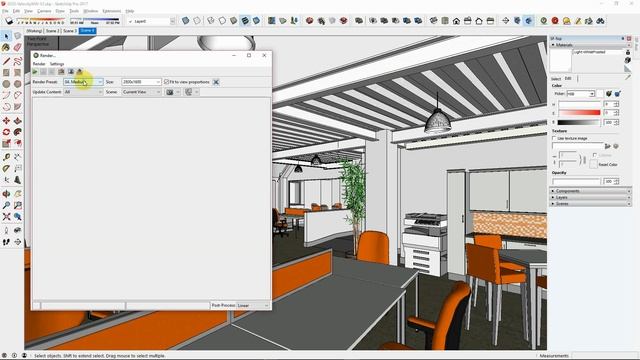Screen dimensions: 640x360
Task: Click the yellow pencil icon in toolbar
Action: [x=578, y=20]
